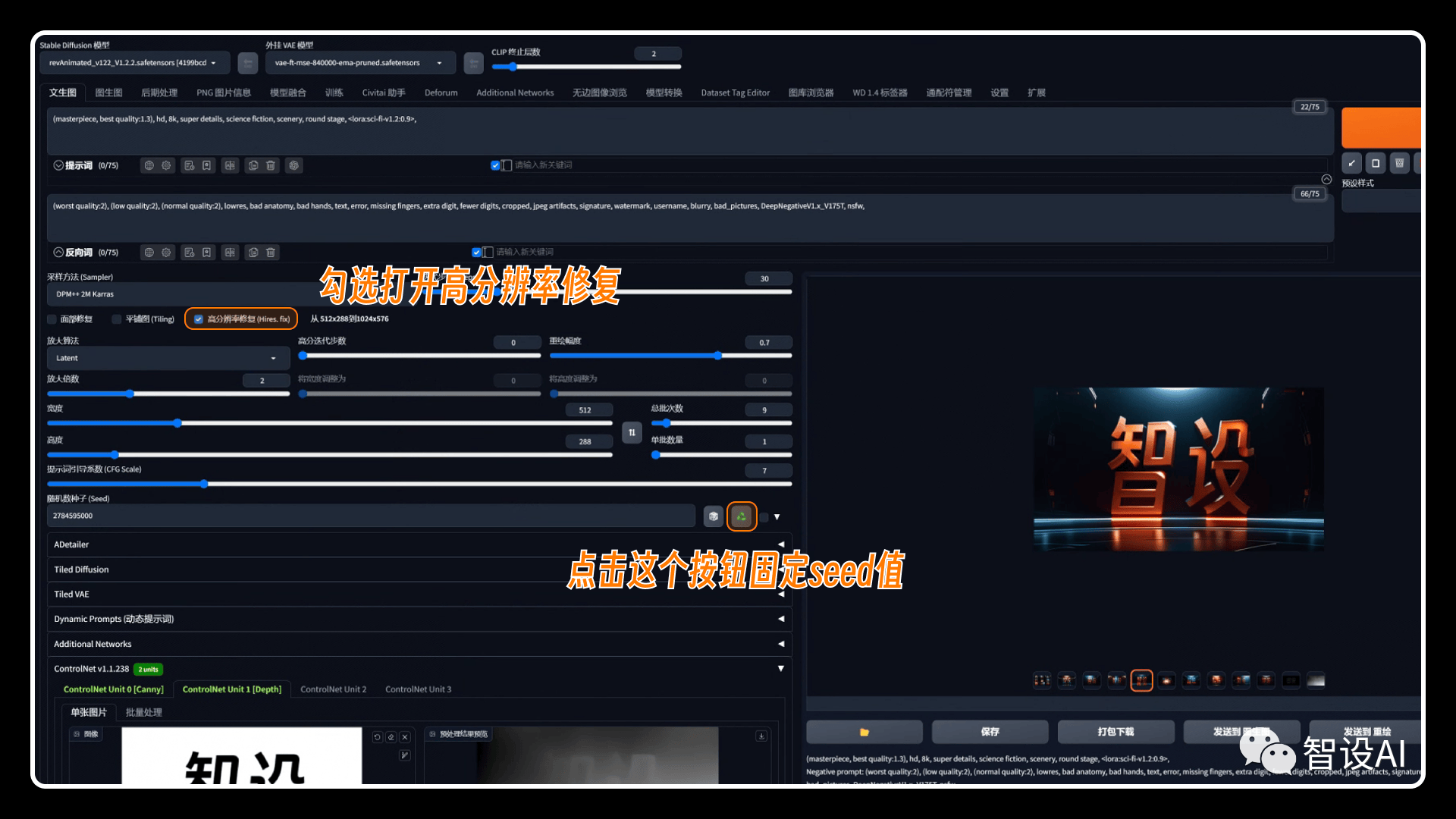Switch to the Deforum tab
The height and width of the screenshot is (819, 1456).
pyautogui.click(x=441, y=93)
